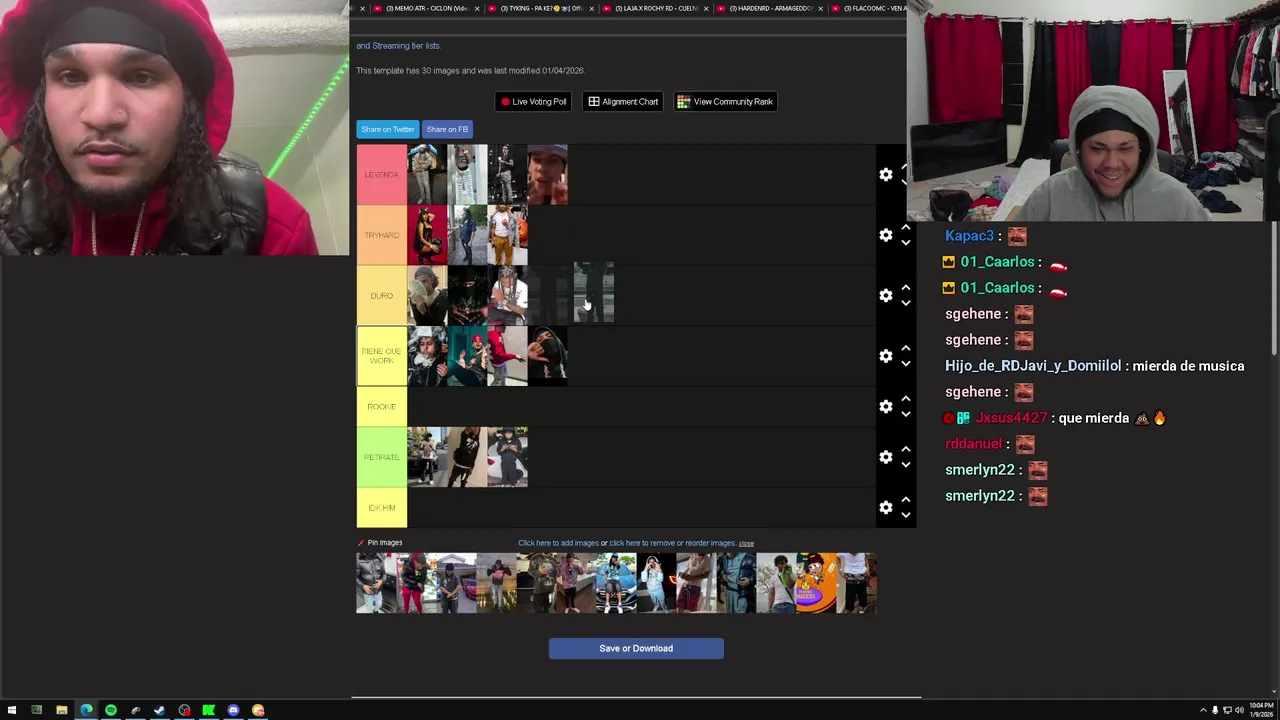Image resolution: width=1280 pixels, height=720 pixels.
Task: Open Windows Start menu
Action: (x=12, y=710)
